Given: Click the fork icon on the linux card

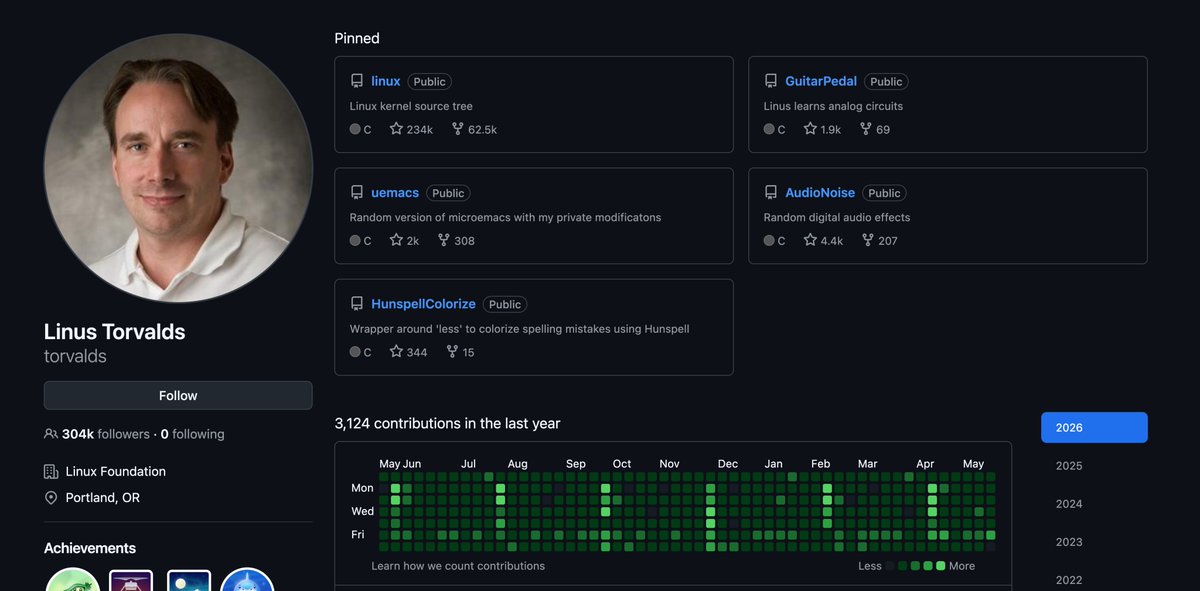Looking at the screenshot, I should (457, 129).
